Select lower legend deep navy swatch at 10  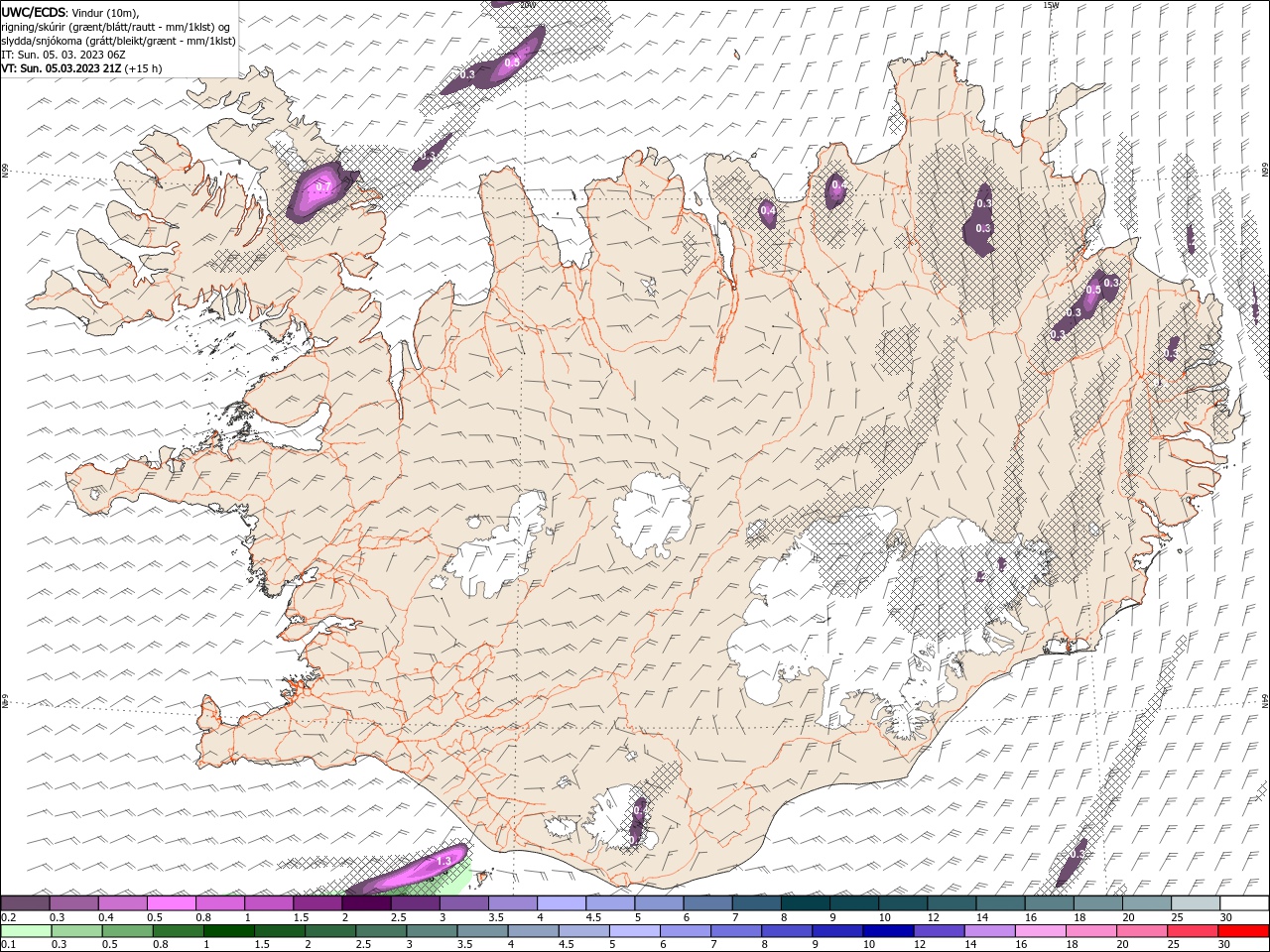888,931
